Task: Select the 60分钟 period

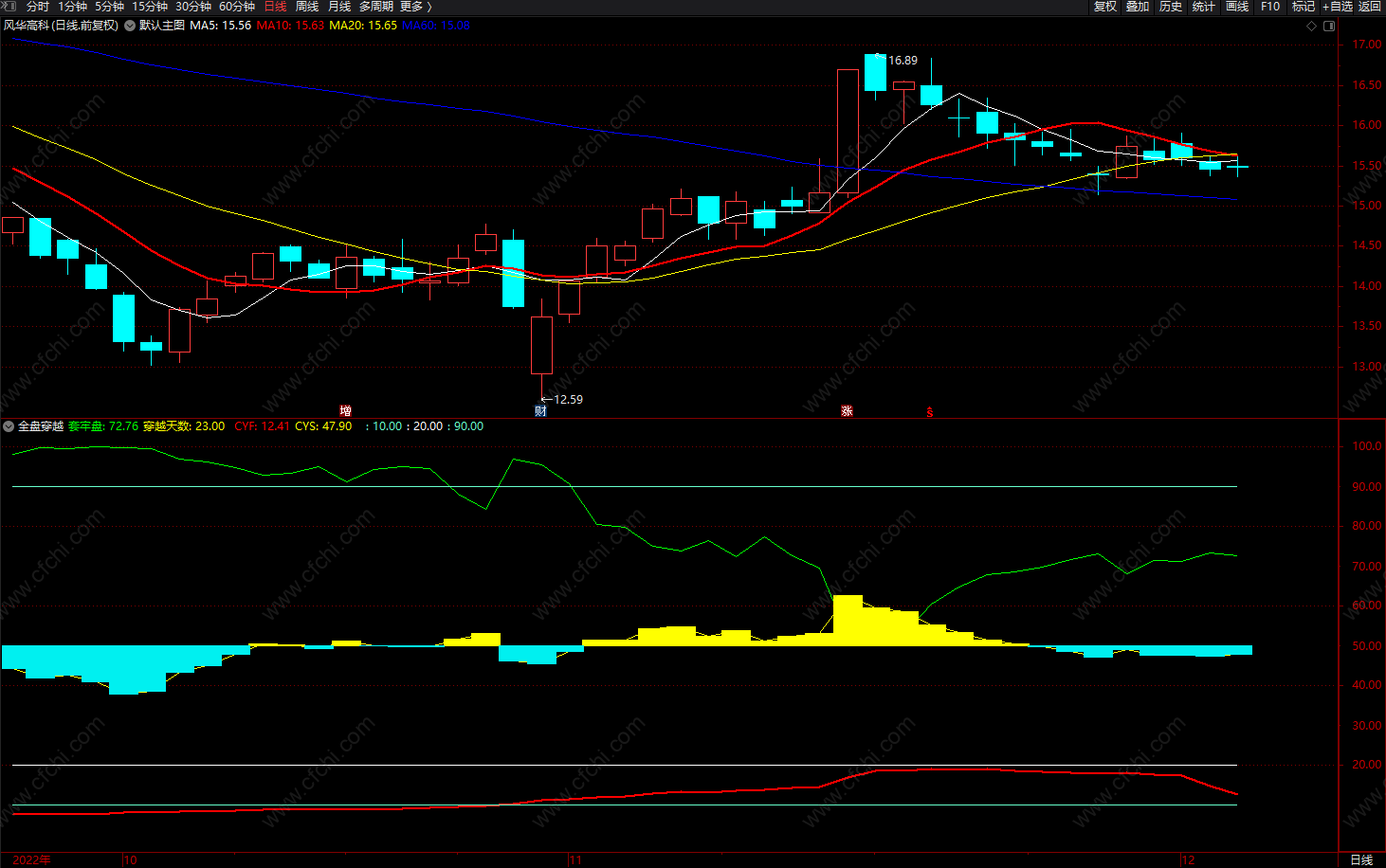Action: pos(237,7)
